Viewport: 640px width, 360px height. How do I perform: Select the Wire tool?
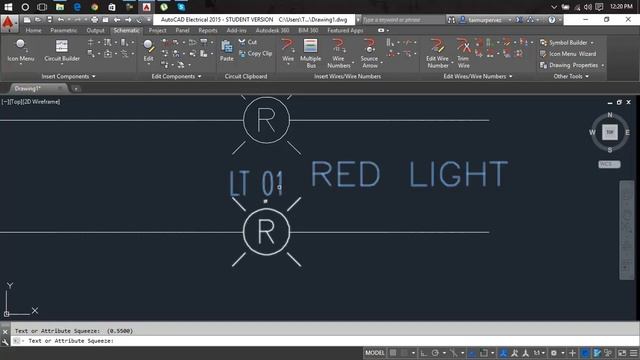[x=288, y=51]
